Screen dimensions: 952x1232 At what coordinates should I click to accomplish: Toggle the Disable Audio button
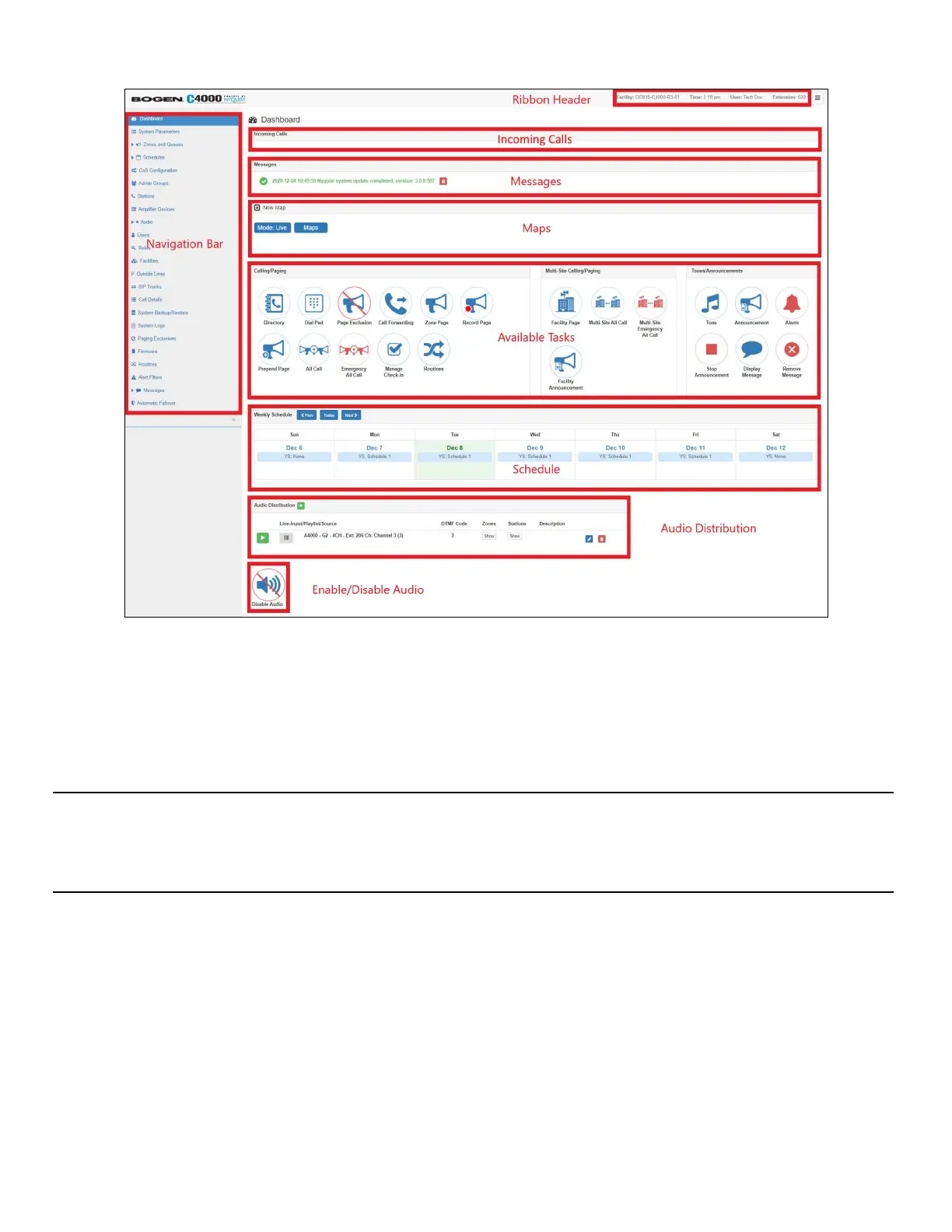pyautogui.click(x=268, y=586)
